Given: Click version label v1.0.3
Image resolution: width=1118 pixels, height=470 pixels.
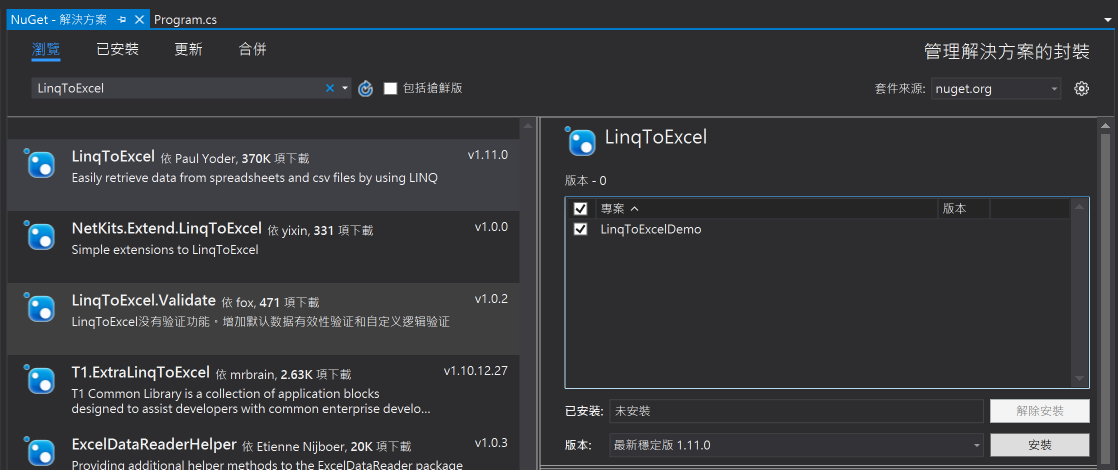Looking at the screenshot, I should click(491, 442).
